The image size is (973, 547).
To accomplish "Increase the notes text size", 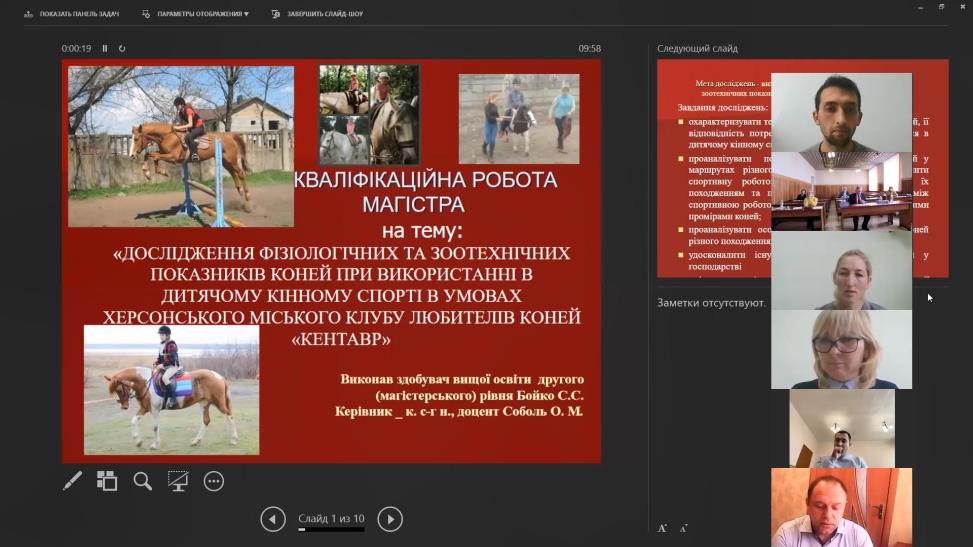I will coord(662,528).
